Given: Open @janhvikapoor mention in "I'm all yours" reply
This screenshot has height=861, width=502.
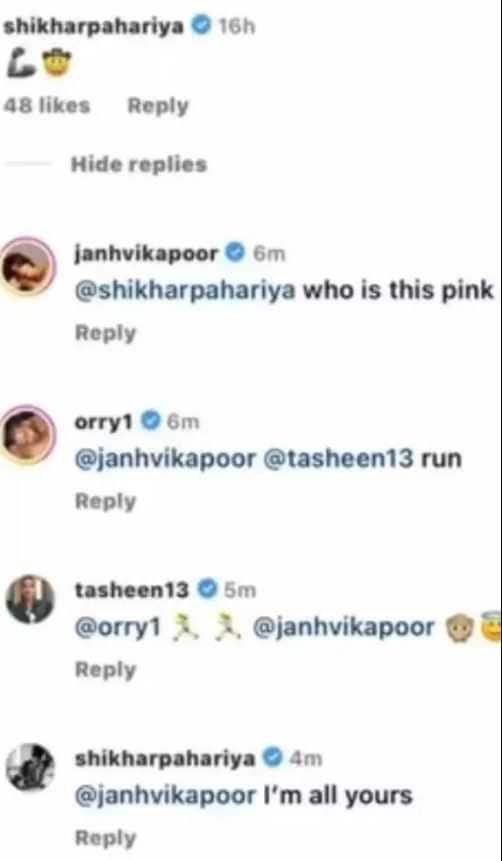Looking at the screenshot, I should click(x=165, y=796).
